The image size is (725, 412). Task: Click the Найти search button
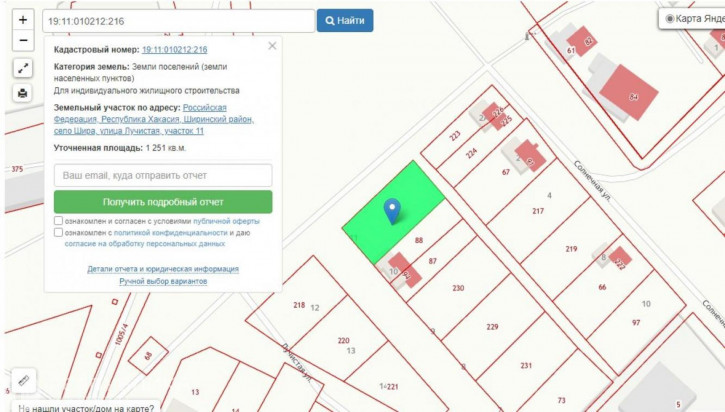tap(345, 20)
